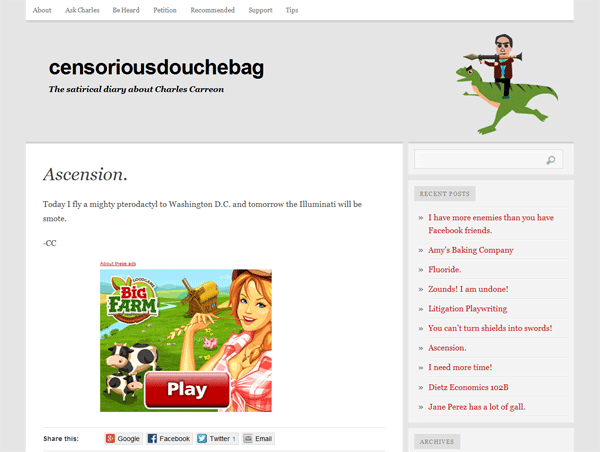This screenshot has width=600, height=452.
Task: Open the About menu item
Action: [42, 10]
